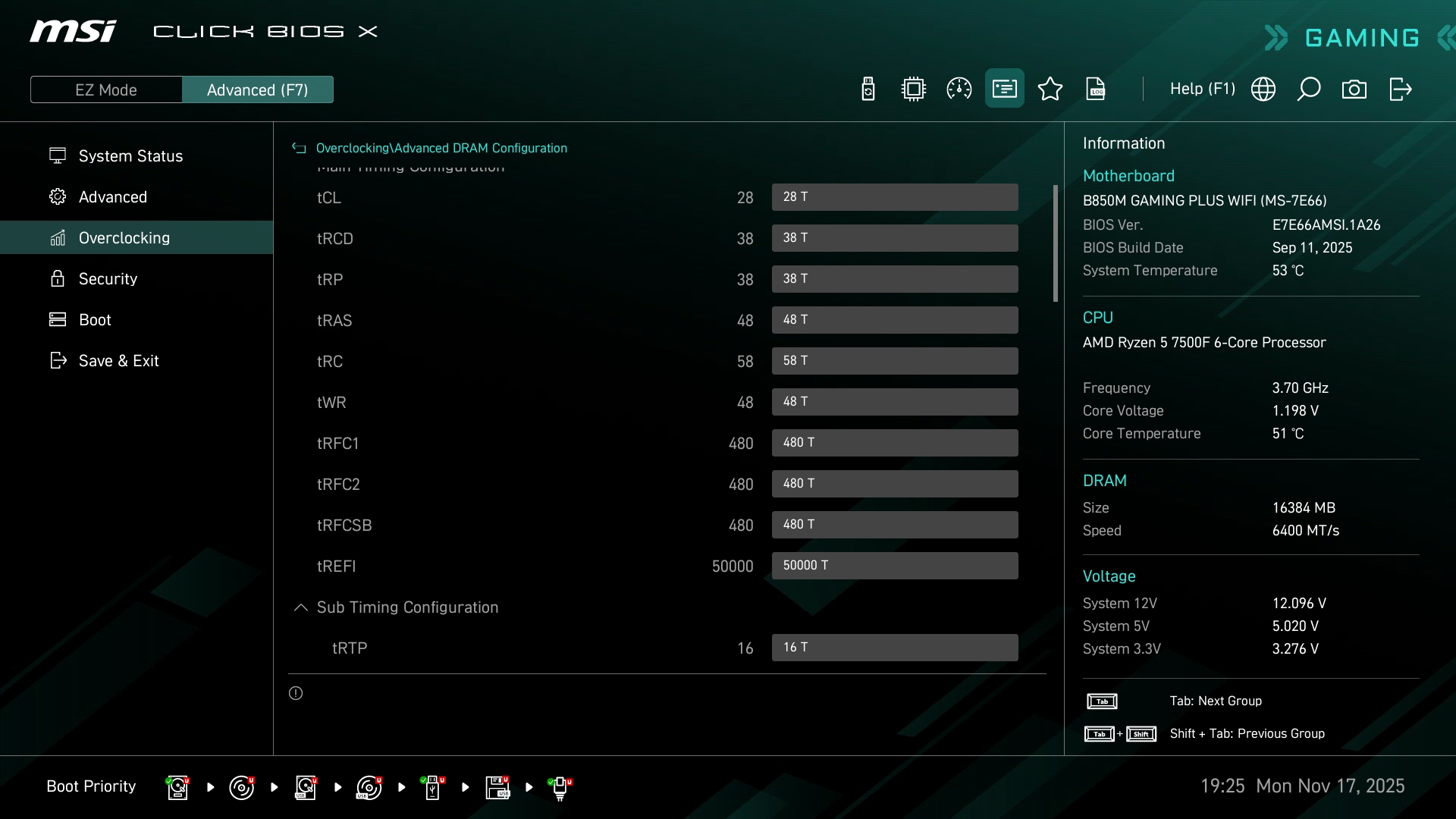Click the settings list vertical scrollbar

(x=1055, y=243)
